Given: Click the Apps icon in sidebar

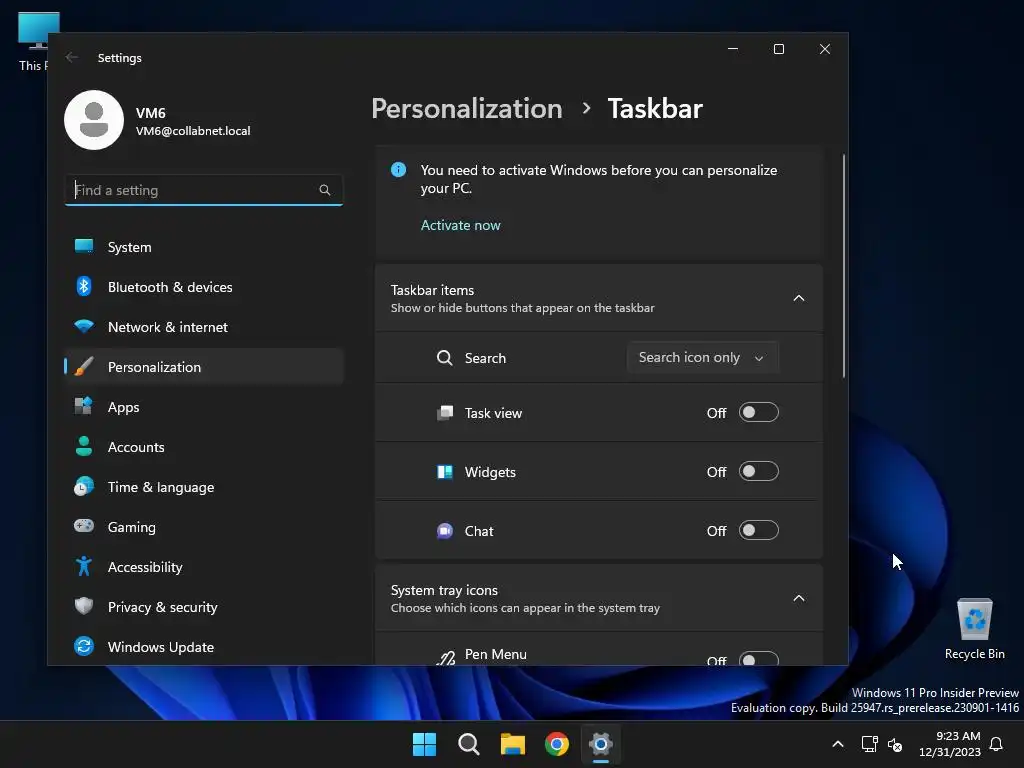Looking at the screenshot, I should click(84, 406).
